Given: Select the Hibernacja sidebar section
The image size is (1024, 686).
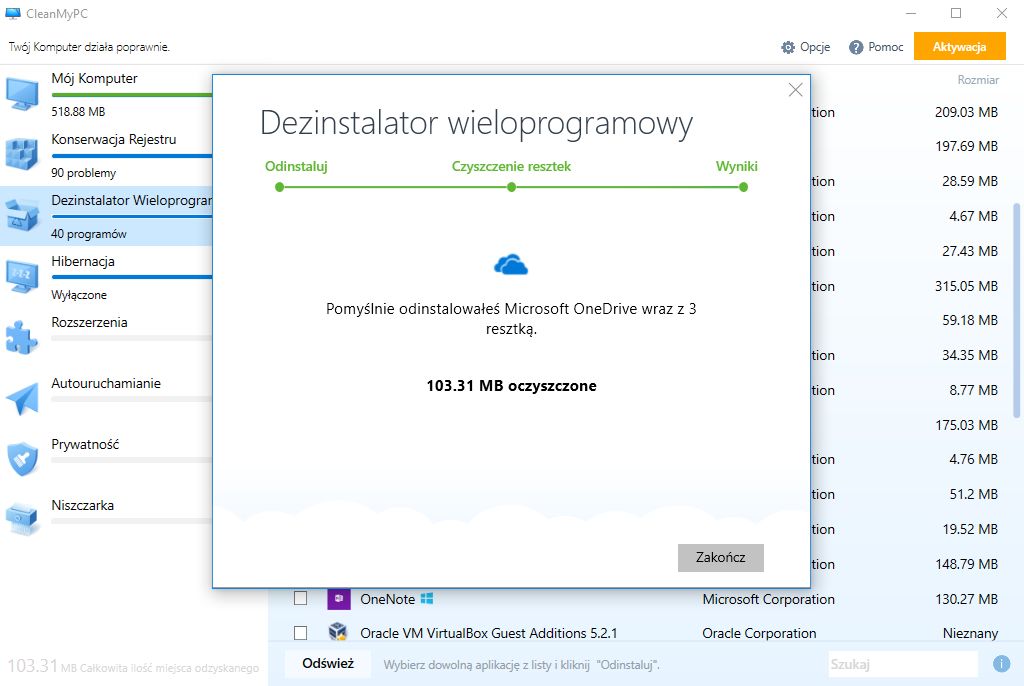Looking at the screenshot, I should point(106,277).
